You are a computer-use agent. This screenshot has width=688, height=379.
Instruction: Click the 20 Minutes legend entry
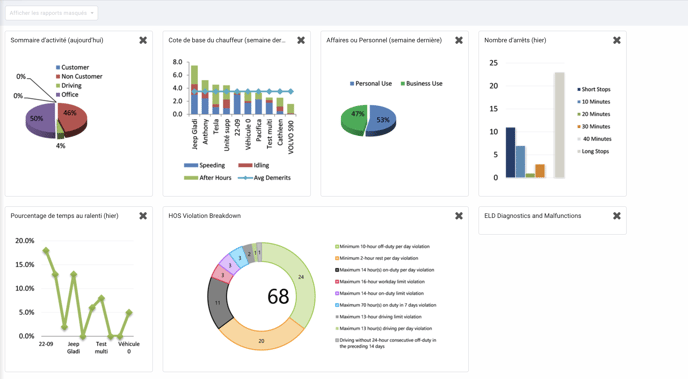(594, 114)
